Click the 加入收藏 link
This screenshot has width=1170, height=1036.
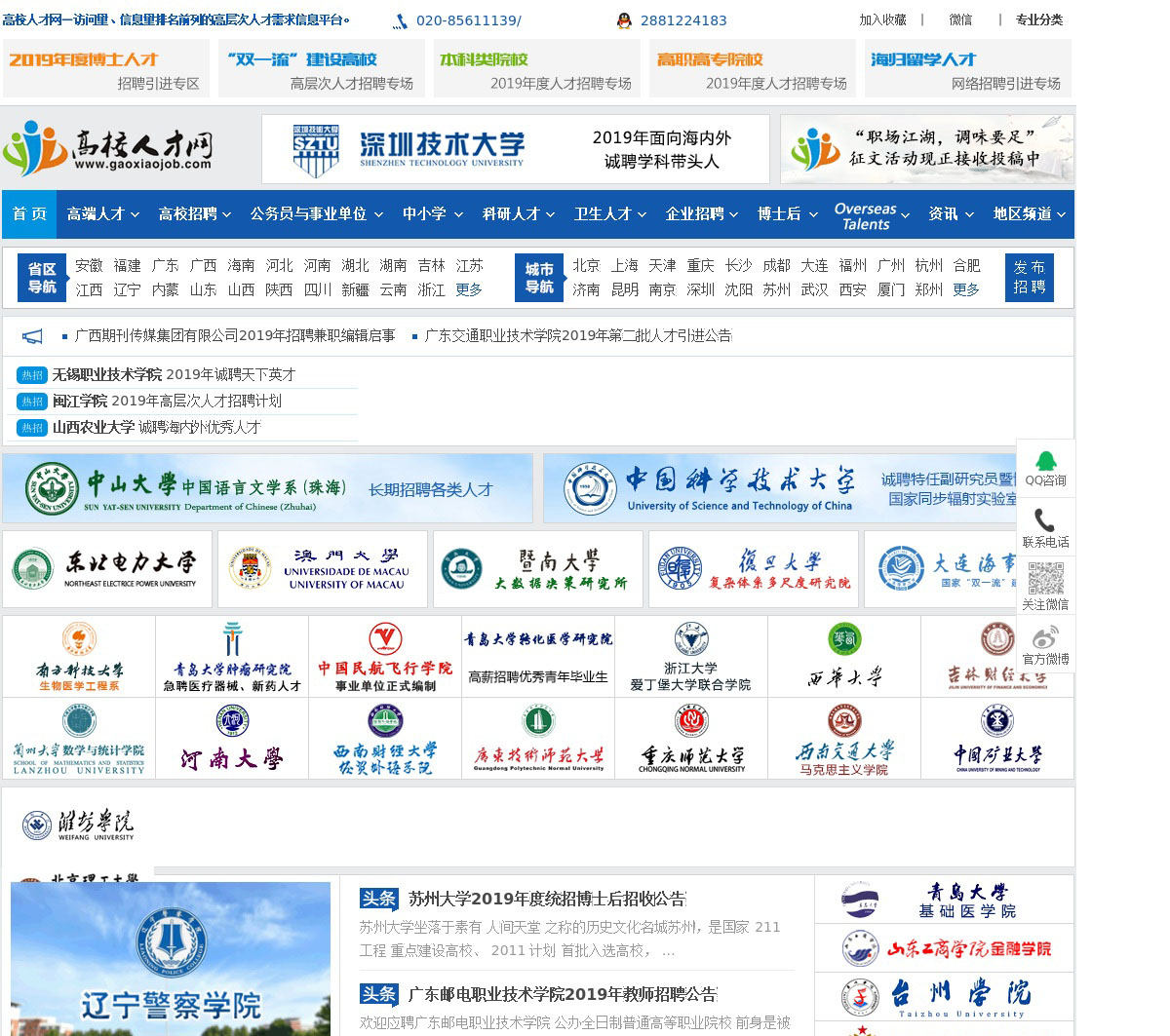point(882,20)
